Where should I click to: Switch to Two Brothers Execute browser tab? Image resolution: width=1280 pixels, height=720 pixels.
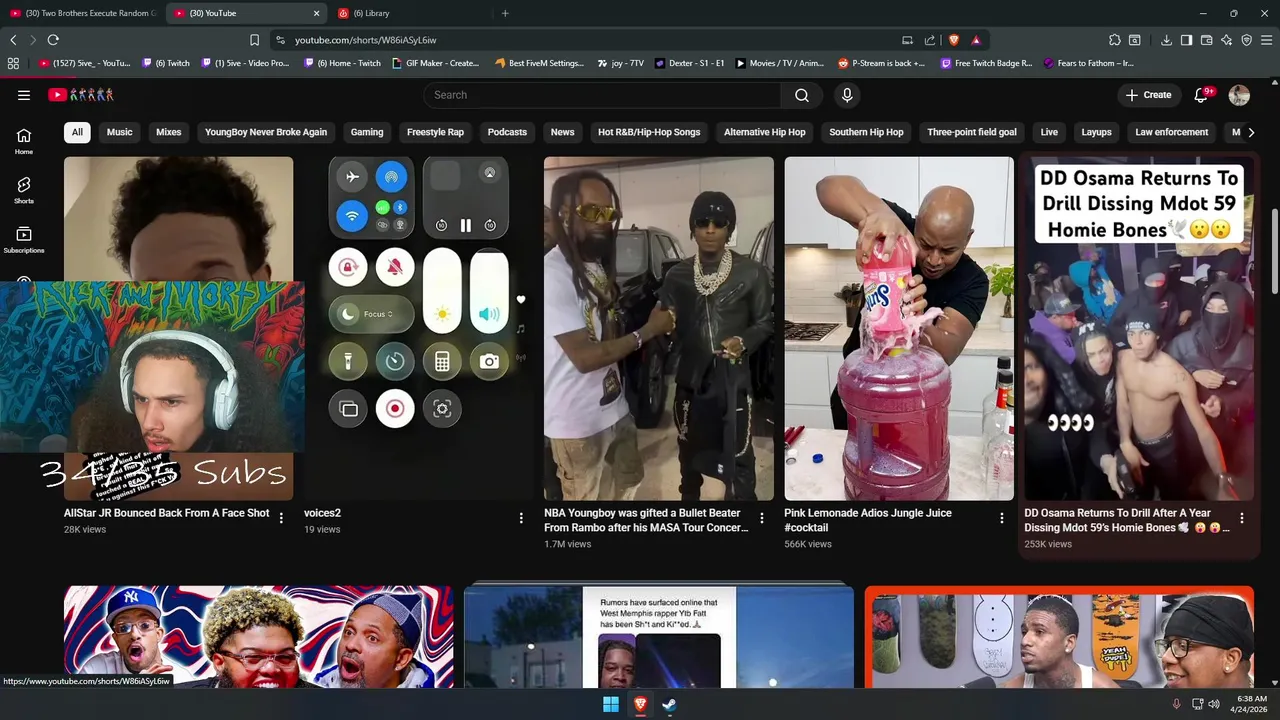82,13
